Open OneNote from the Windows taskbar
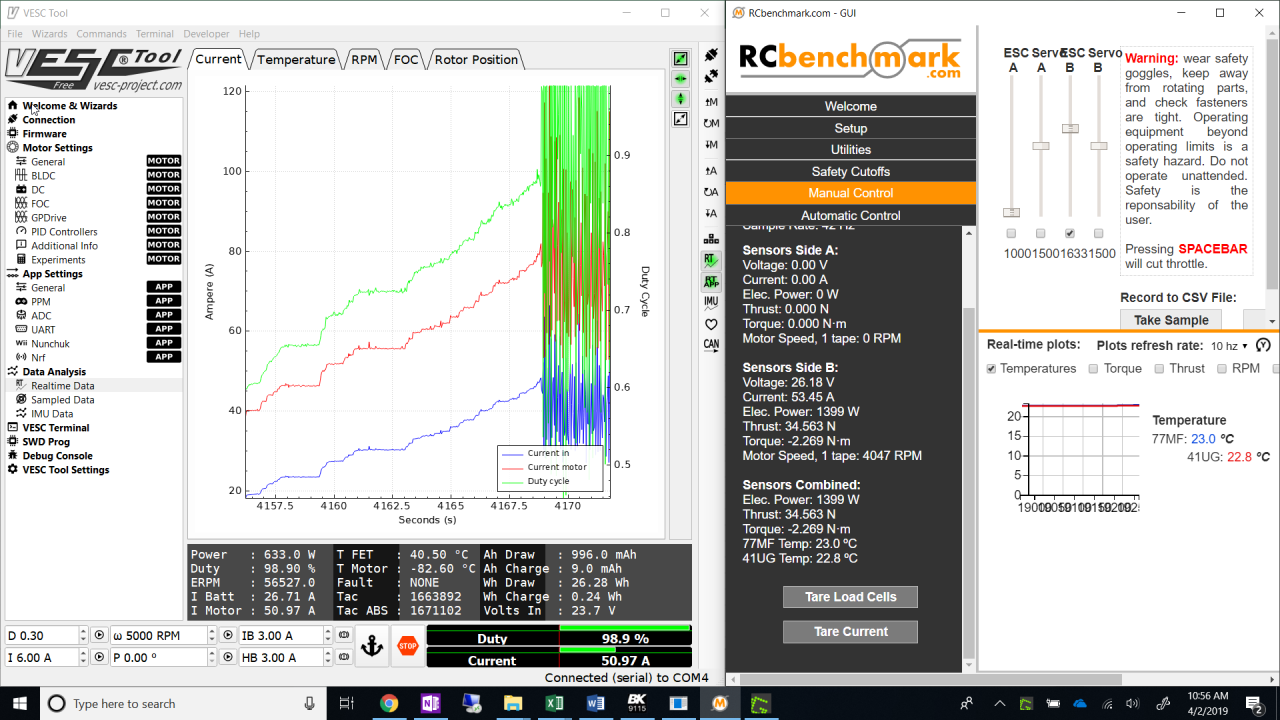Screen dimensions: 1280x720 click(x=431, y=703)
